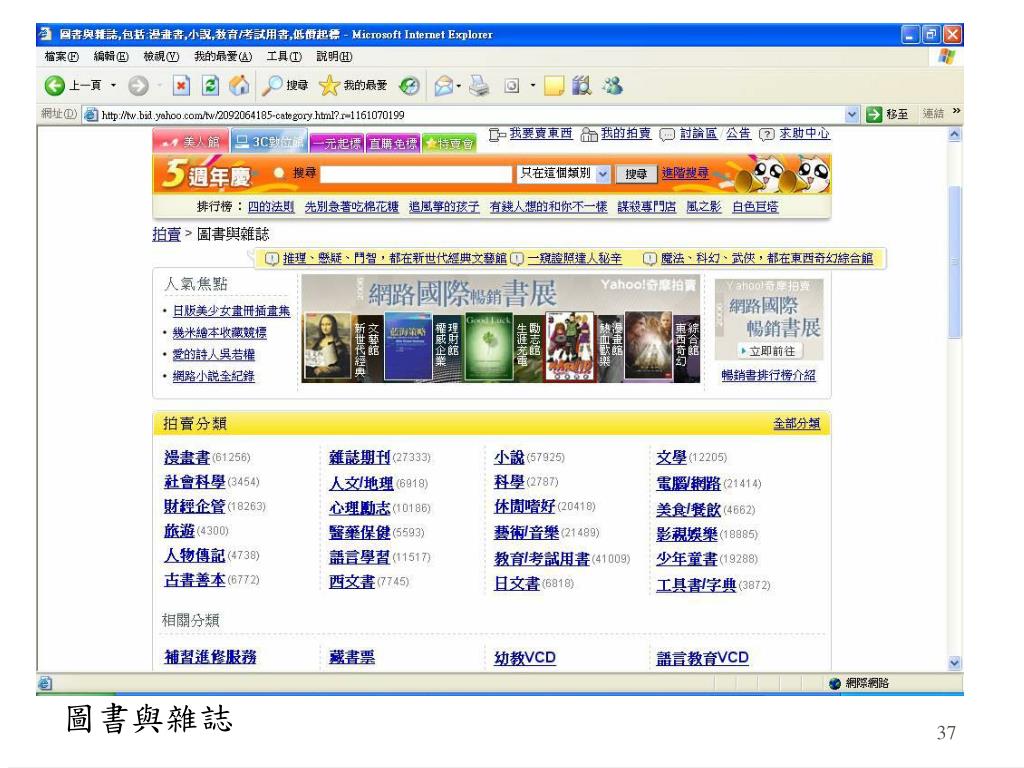Switch to the 美人館 tab
The height and width of the screenshot is (768, 1024).
tap(190, 141)
